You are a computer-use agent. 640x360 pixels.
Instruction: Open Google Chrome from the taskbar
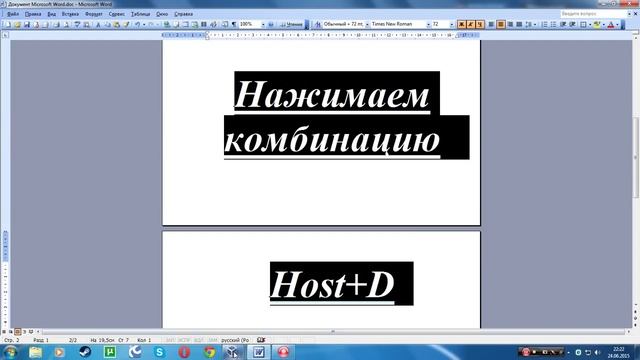(x=209, y=352)
